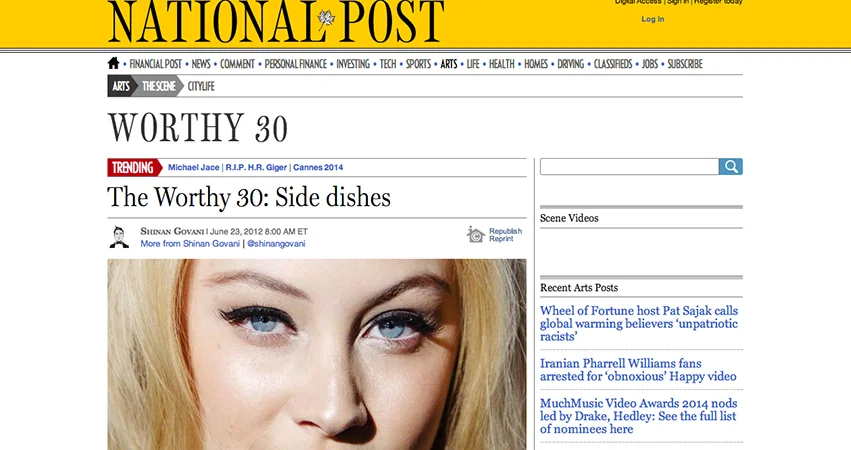Click the search magnifier button
The image size is (851, 450).
(731, 167)
